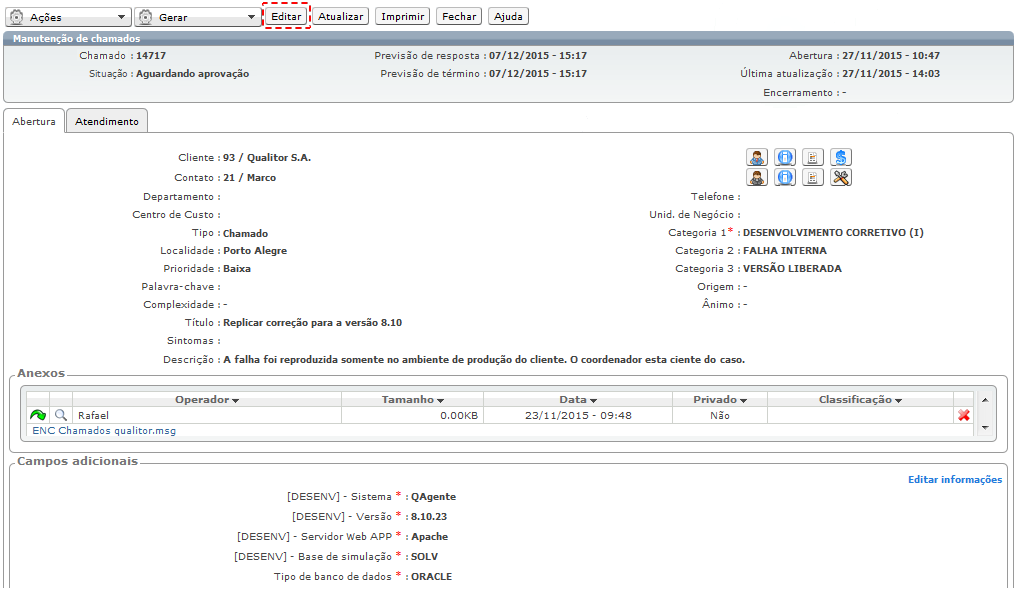Click the Editar button
This screenshot has height=592, width=1017.
pyautogui.click(x=286, y=16)
